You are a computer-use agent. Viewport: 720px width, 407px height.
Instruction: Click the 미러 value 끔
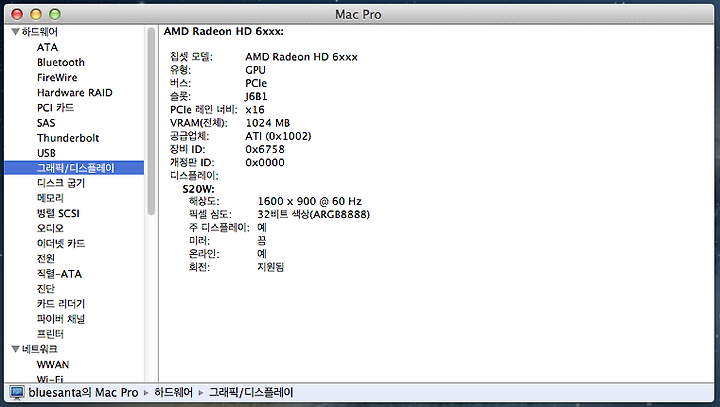point(262,241)
